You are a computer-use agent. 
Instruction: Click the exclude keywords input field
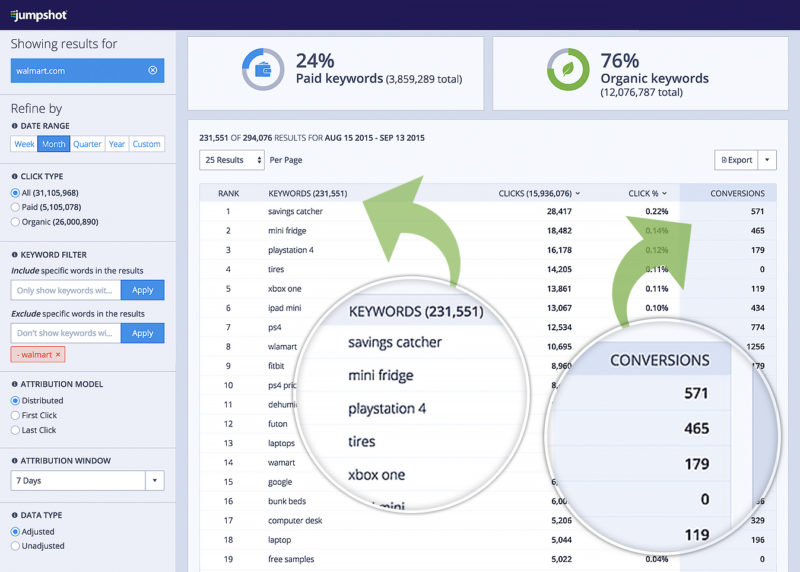point(66,333)
